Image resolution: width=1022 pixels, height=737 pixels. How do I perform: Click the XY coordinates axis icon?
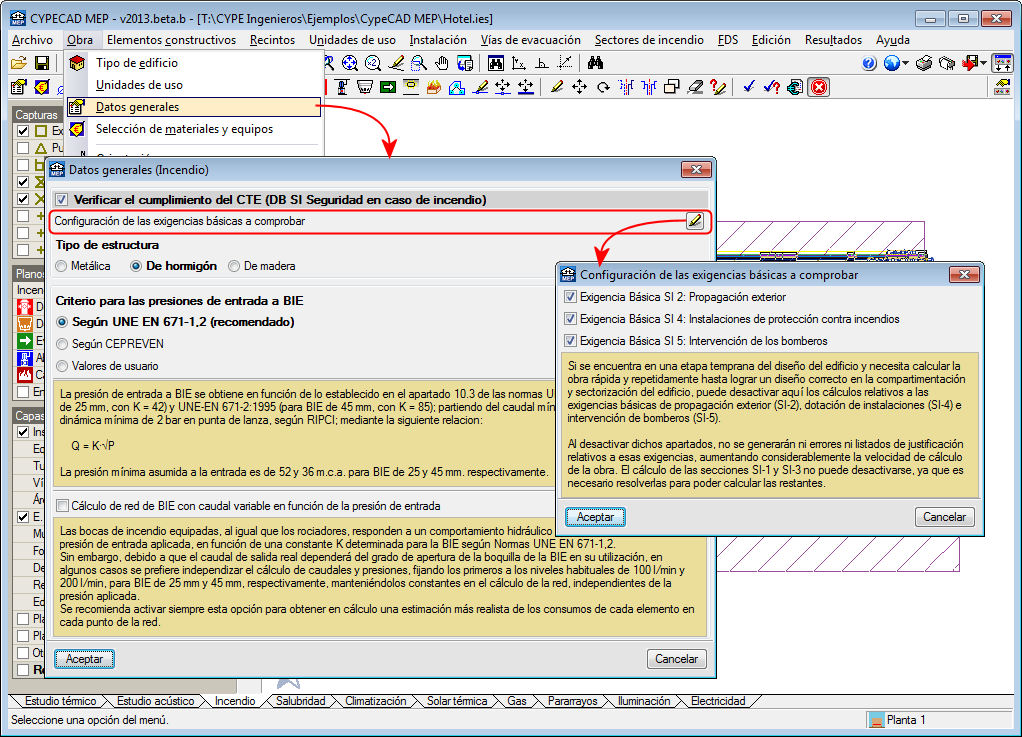(519, 63)
